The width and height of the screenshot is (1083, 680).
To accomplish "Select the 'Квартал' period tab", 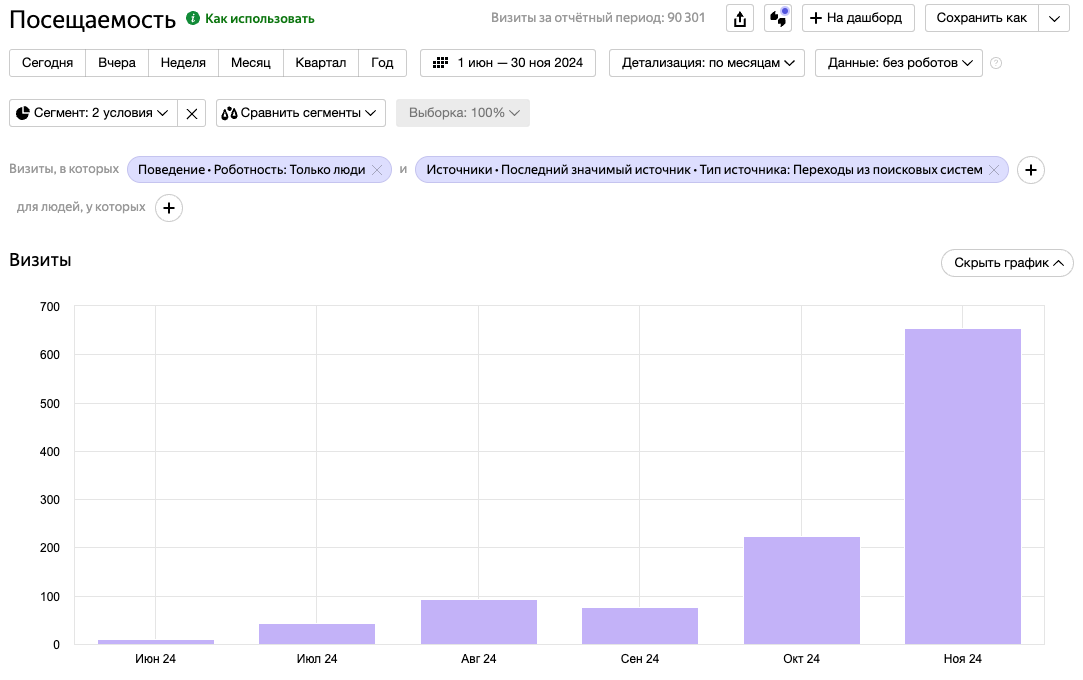I will click(x=320, y=63).
